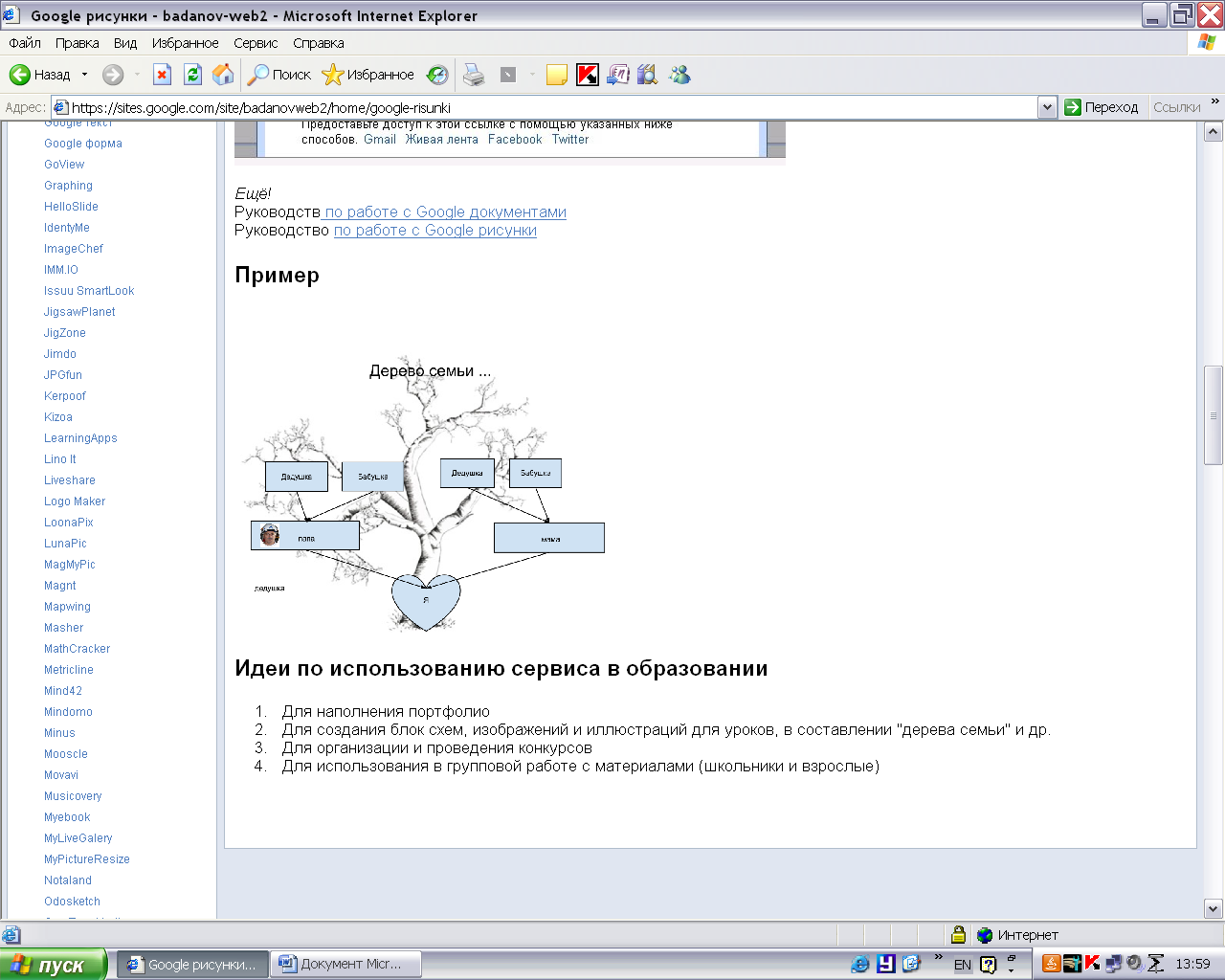Click the security padlock status bar icon

click(958, 935)
